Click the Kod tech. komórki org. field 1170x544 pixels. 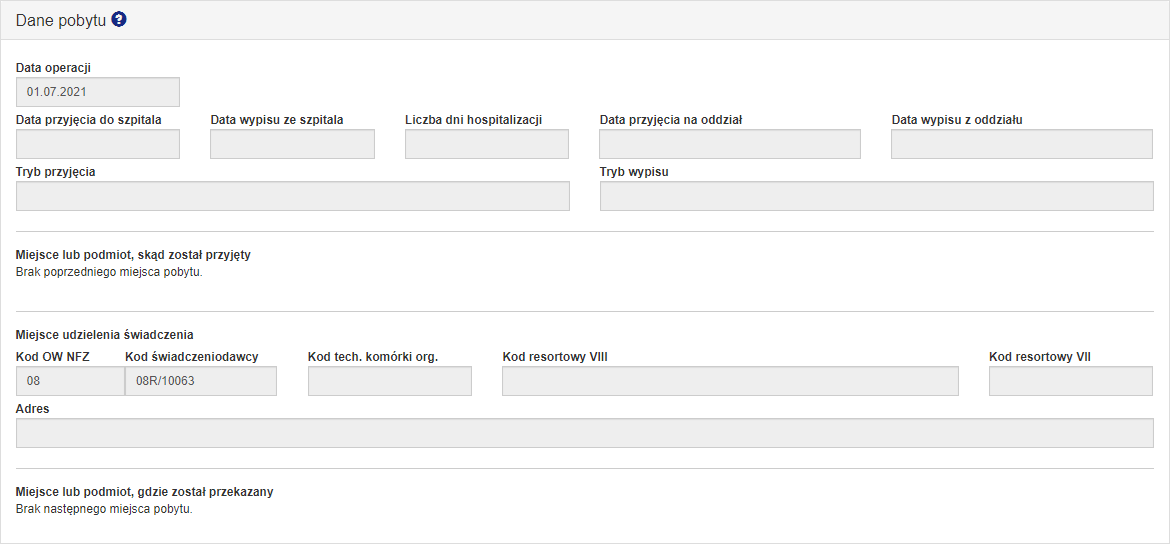coord(389,381)
